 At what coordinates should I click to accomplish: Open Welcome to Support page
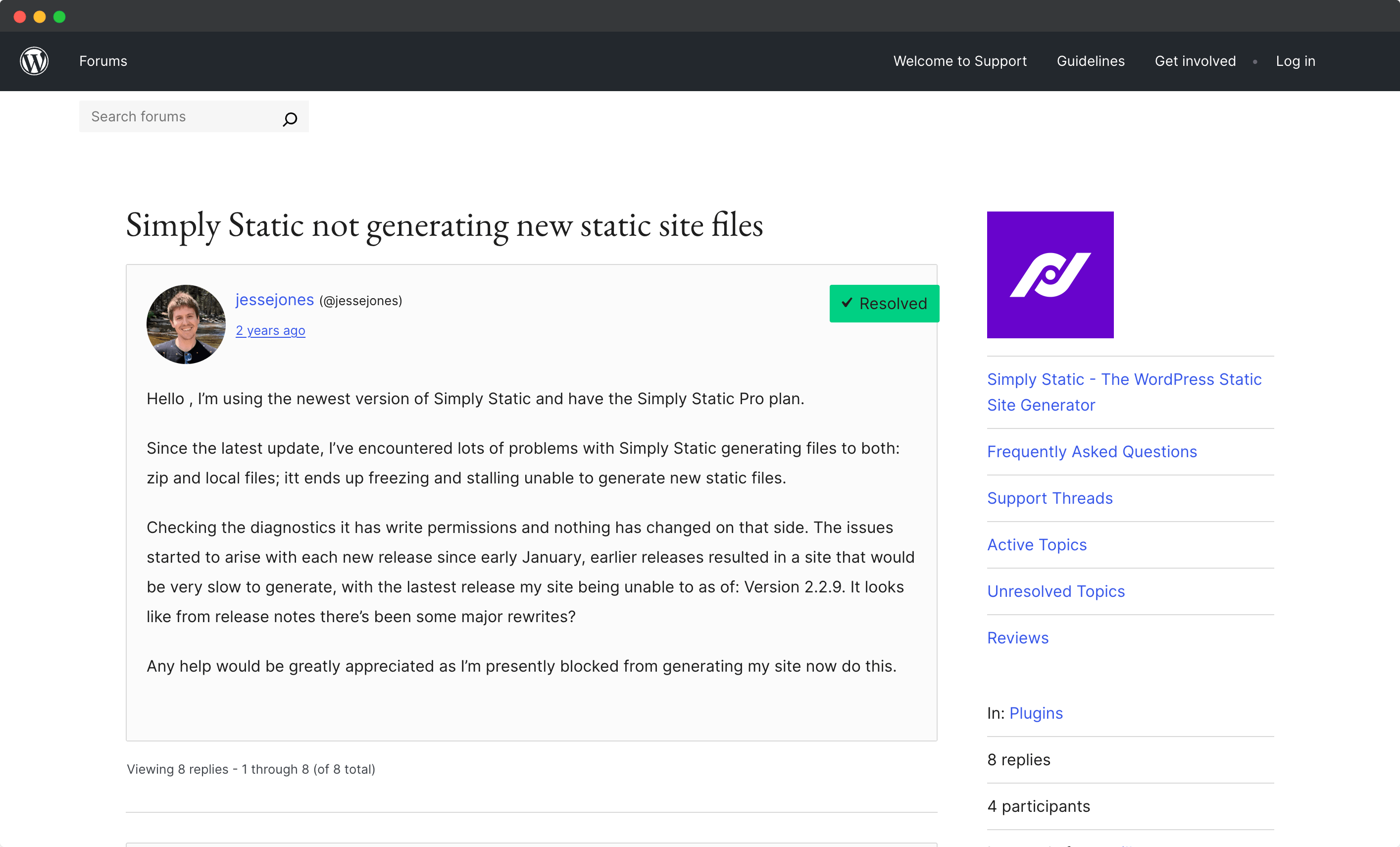point(959,61)
